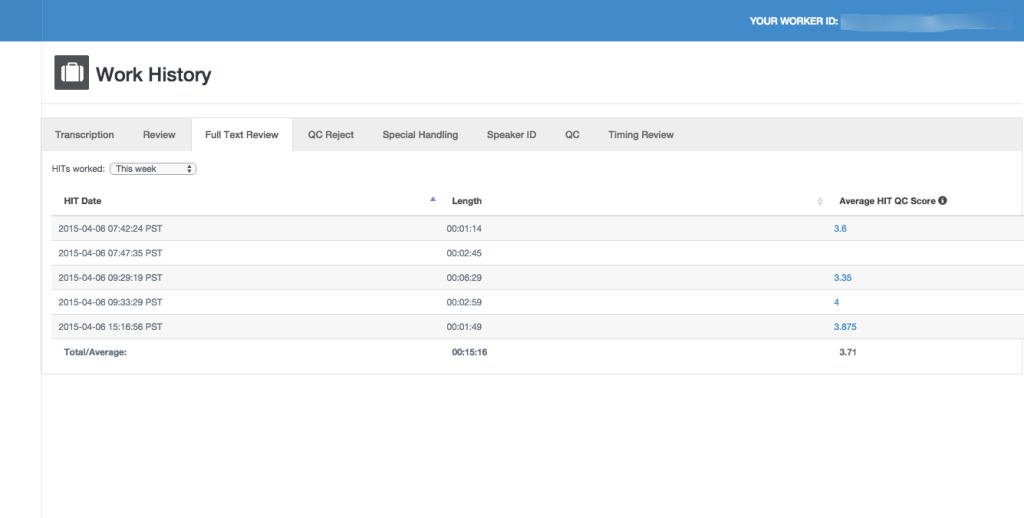Image resolution: width=1024 pixels, height=518 pixels.
Task: Click the Total/Average label
Action: [x=95, y=352]
